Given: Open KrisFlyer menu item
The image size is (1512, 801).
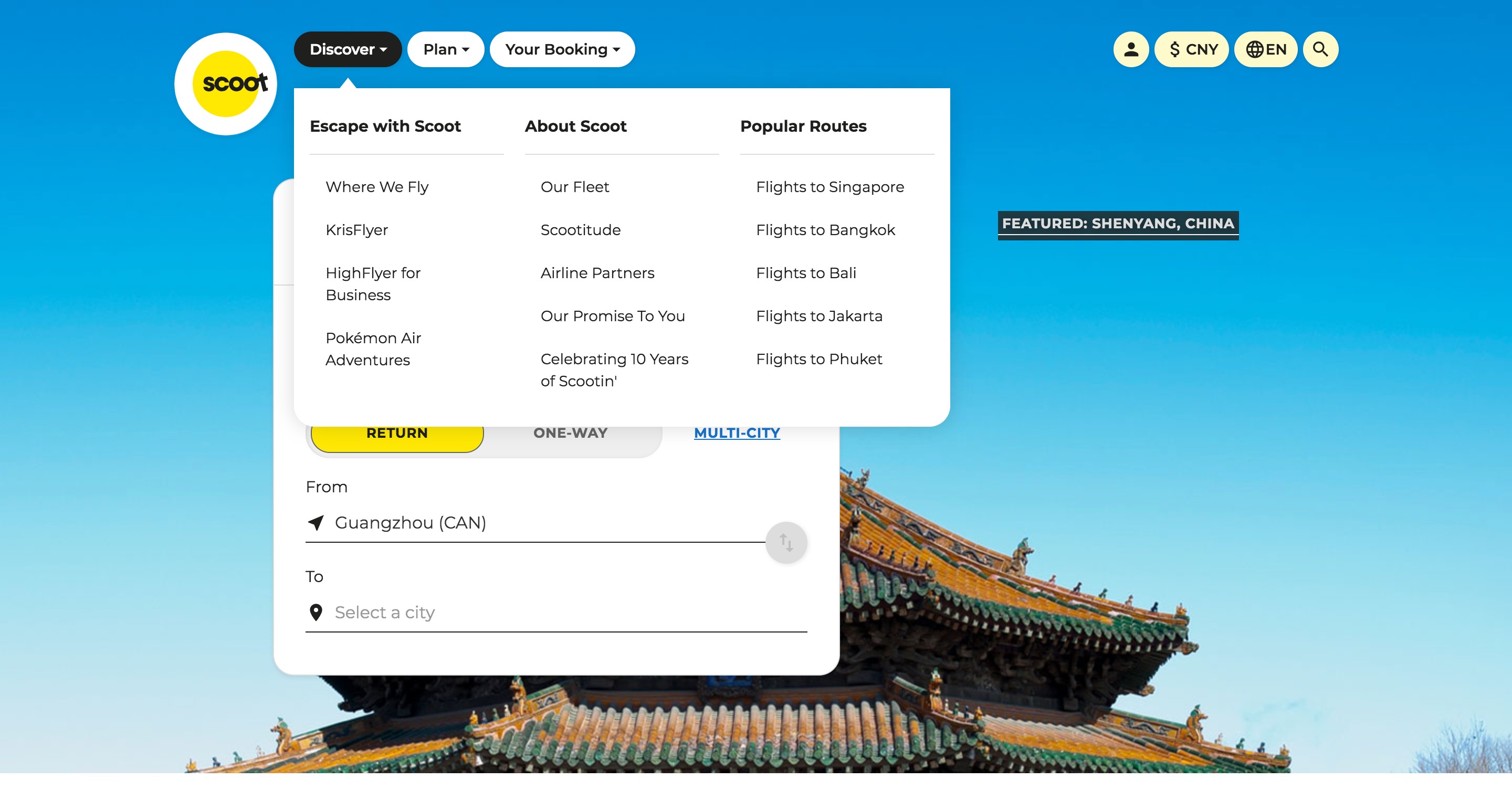Looking at the screenshot, I should [x=357, y=230].
